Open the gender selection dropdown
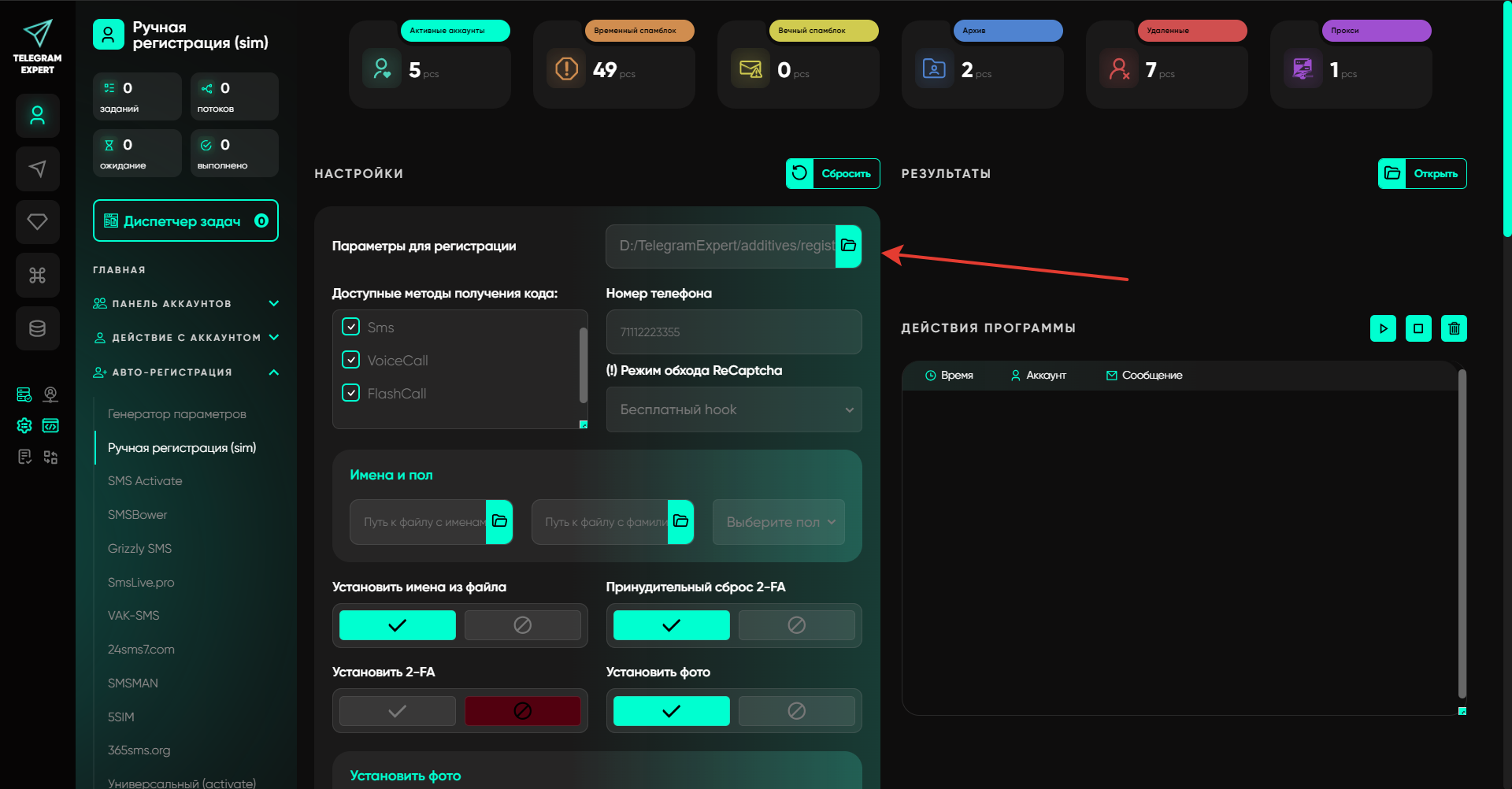 coord(778,522)
